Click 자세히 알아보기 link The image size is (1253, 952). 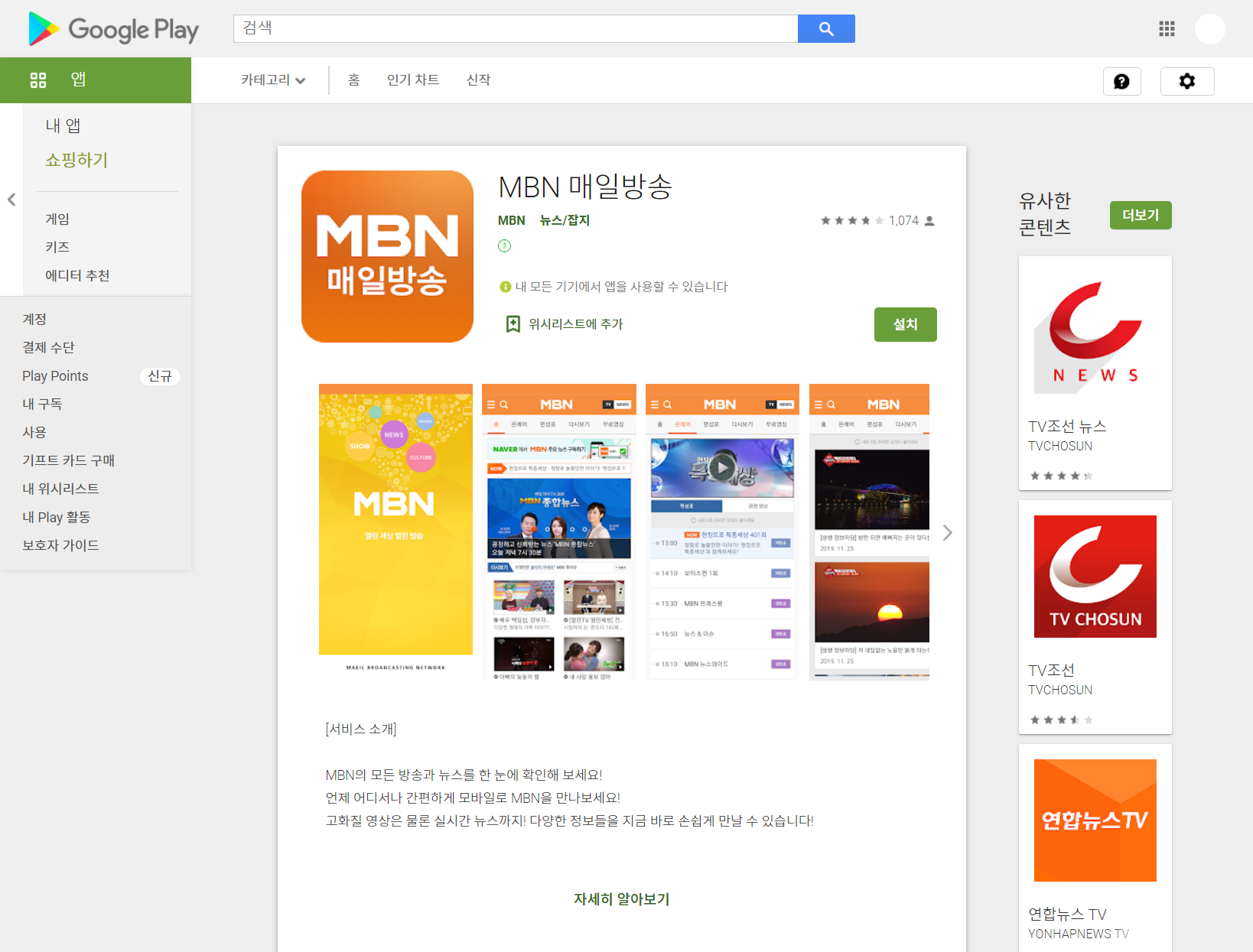[622, 899]
